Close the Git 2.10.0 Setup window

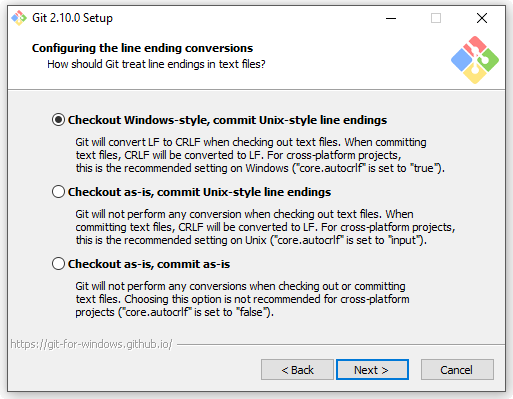(482, 18)
